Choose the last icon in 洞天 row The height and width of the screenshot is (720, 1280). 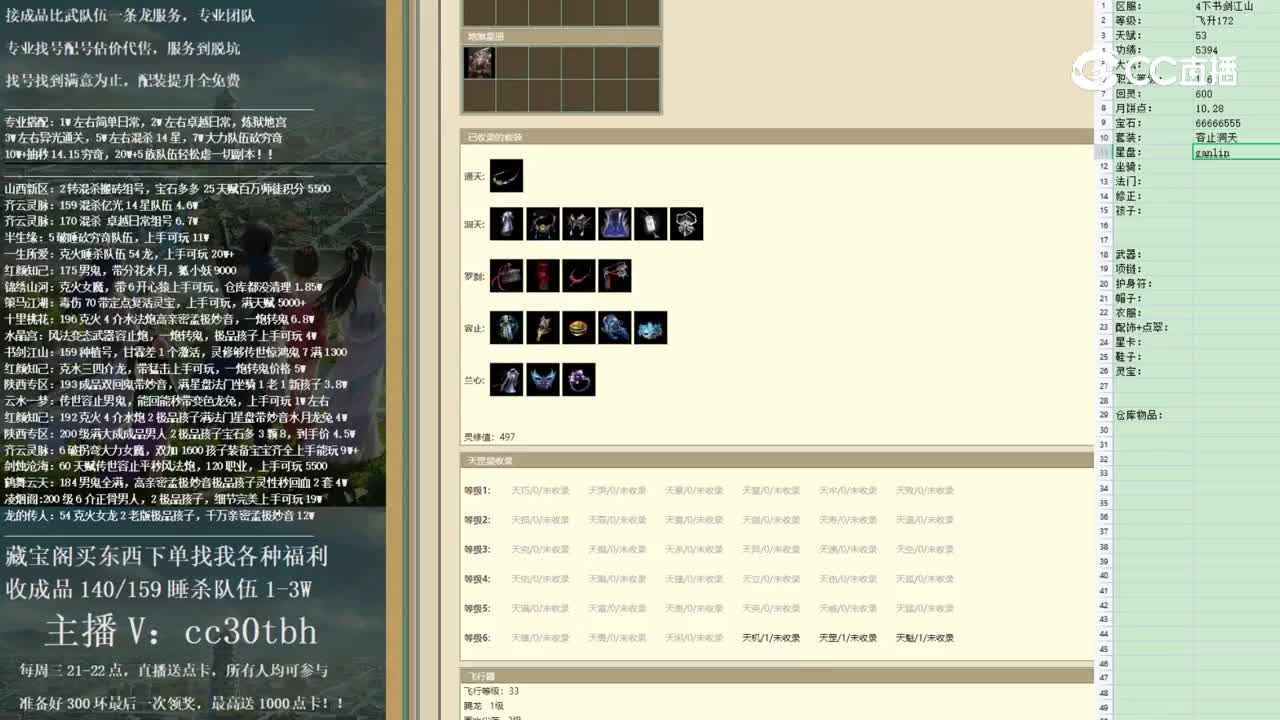686,224
